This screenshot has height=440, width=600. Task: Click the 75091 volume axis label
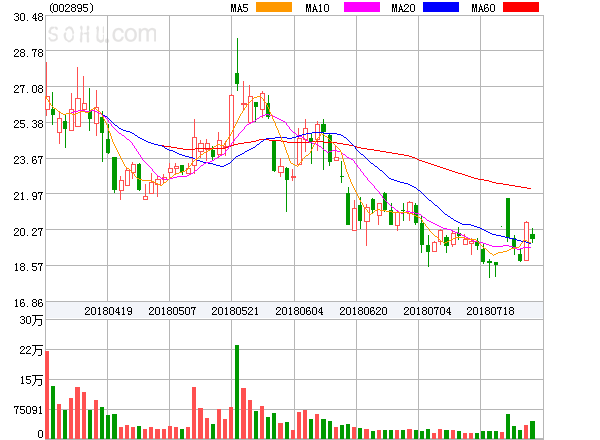(x=28, y=410)
